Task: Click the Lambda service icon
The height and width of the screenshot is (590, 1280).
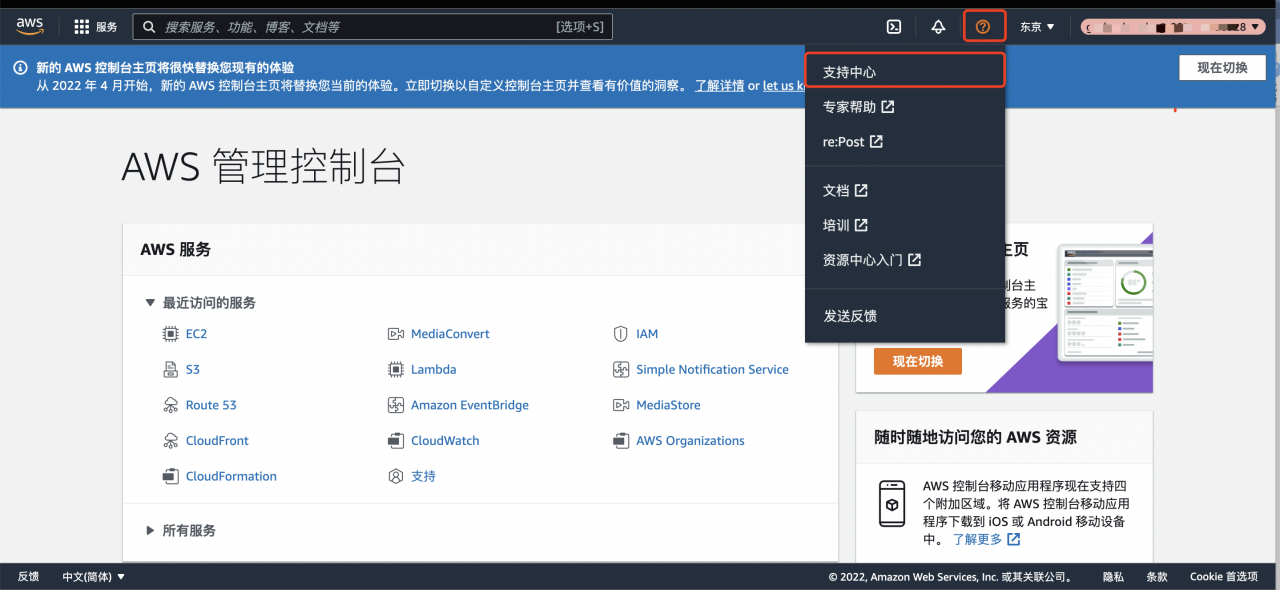Action: (395, 370)
